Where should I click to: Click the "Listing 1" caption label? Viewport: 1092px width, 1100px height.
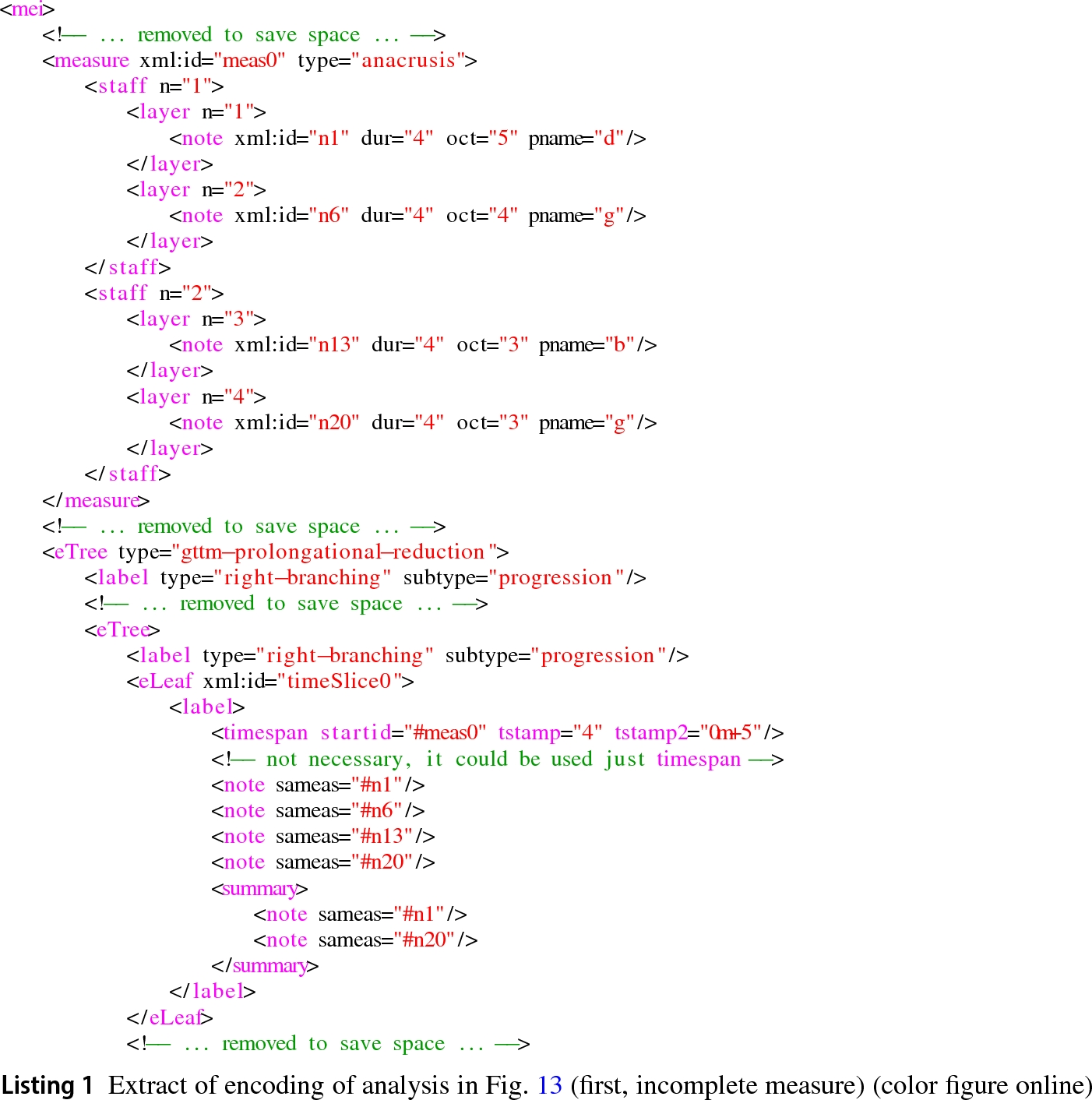click(48, 1085)
